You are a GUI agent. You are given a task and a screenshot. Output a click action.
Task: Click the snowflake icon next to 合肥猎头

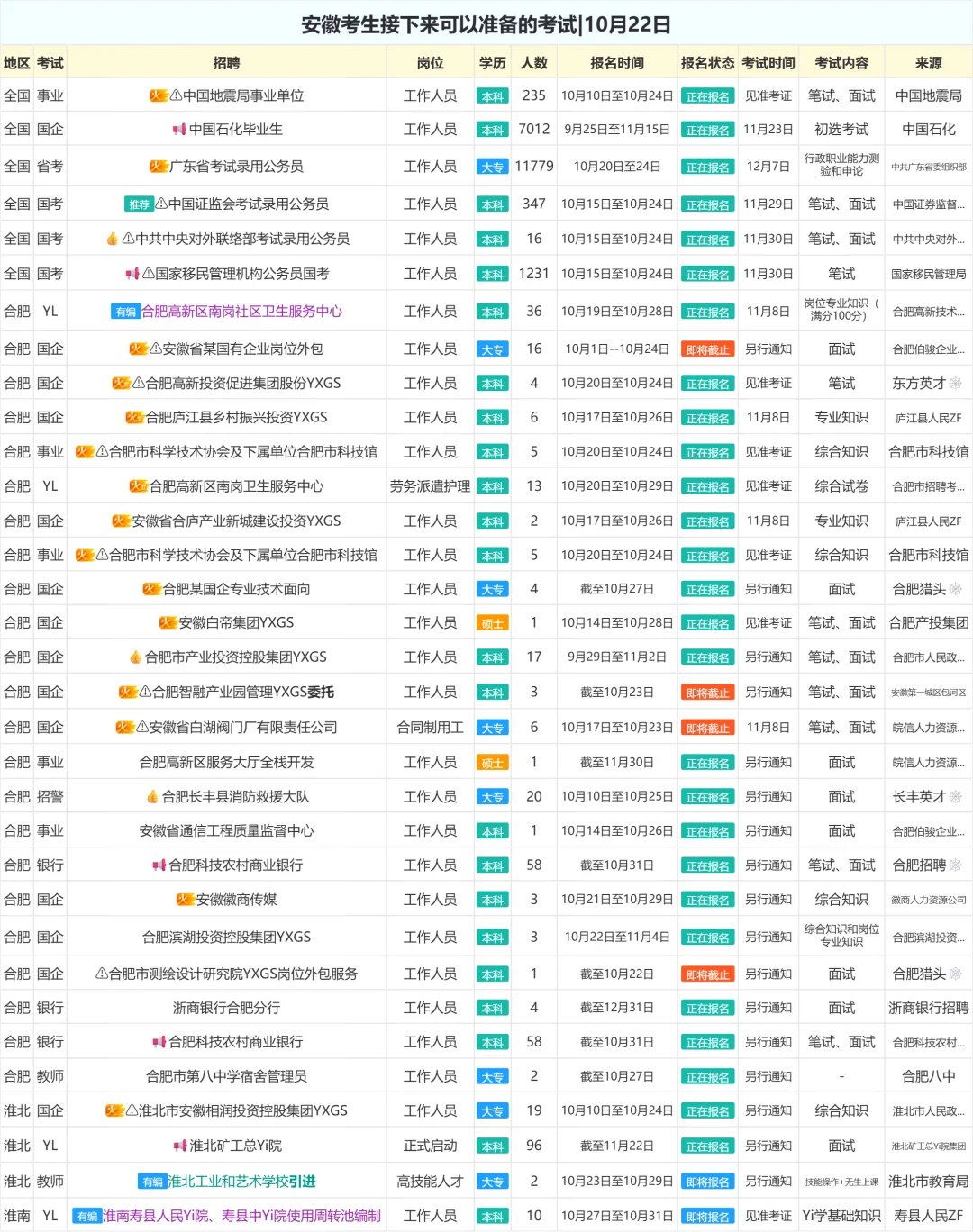(955, 587)
